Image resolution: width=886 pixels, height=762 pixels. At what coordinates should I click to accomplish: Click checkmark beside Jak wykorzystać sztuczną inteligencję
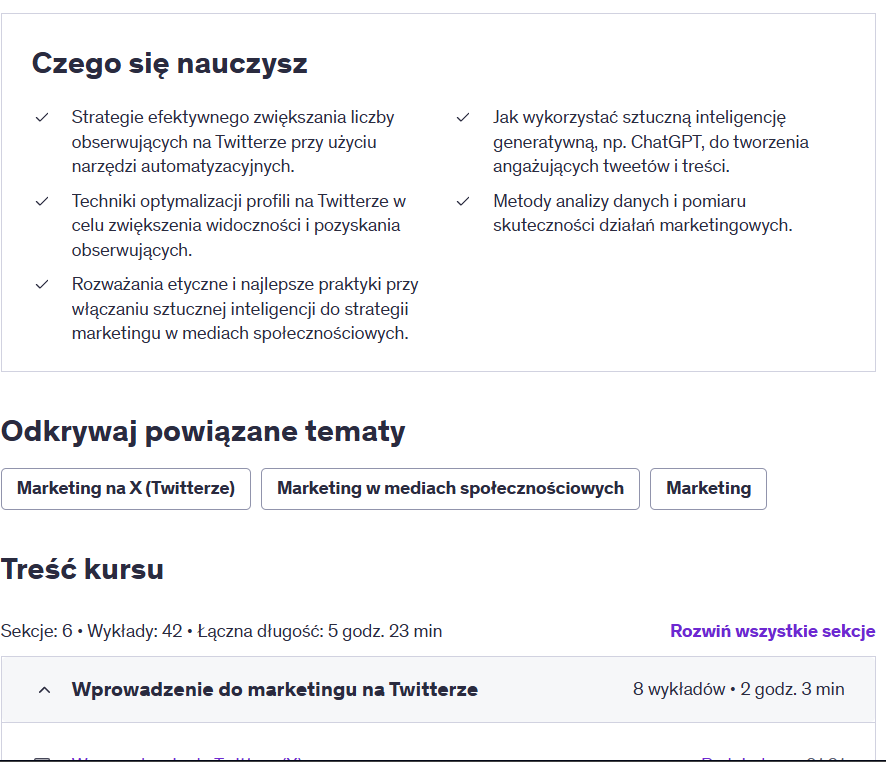pos(463,117)
